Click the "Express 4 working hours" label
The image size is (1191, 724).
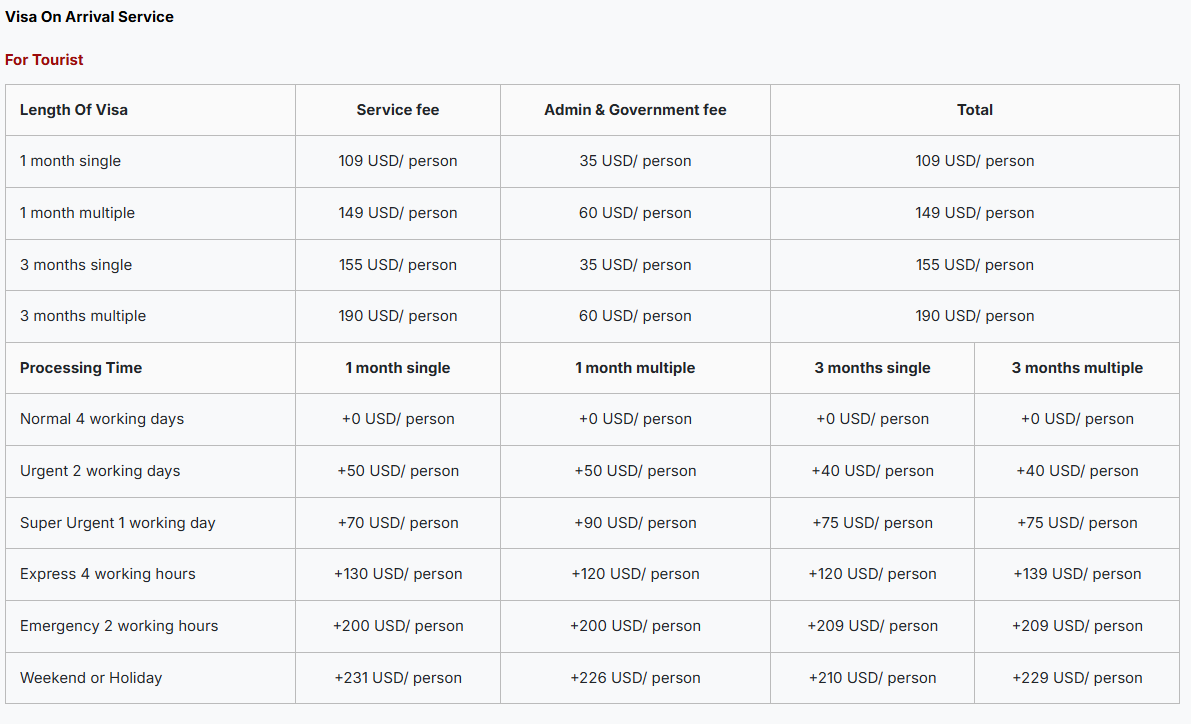(108, 574)
